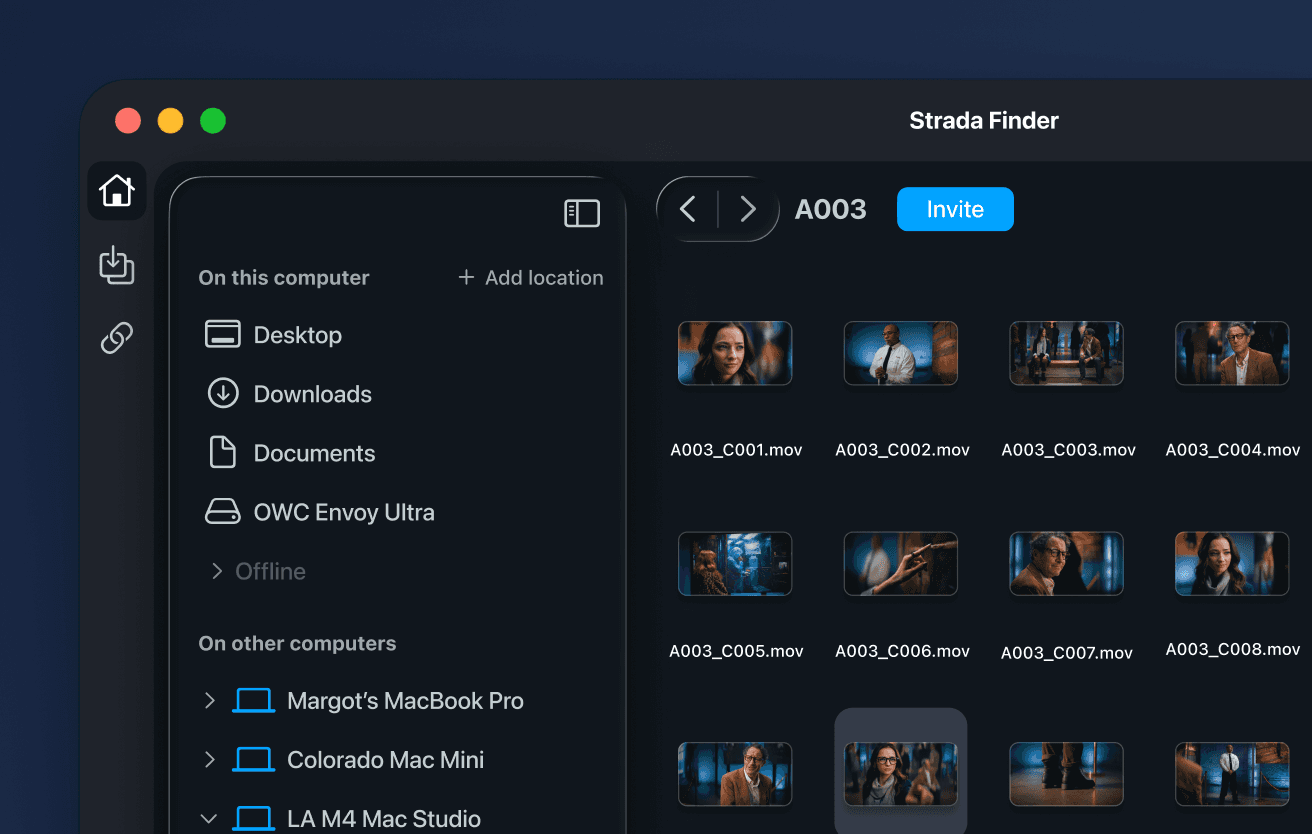Click the green maximize window button
The image size is (1312, 834).
pos(213,121)
